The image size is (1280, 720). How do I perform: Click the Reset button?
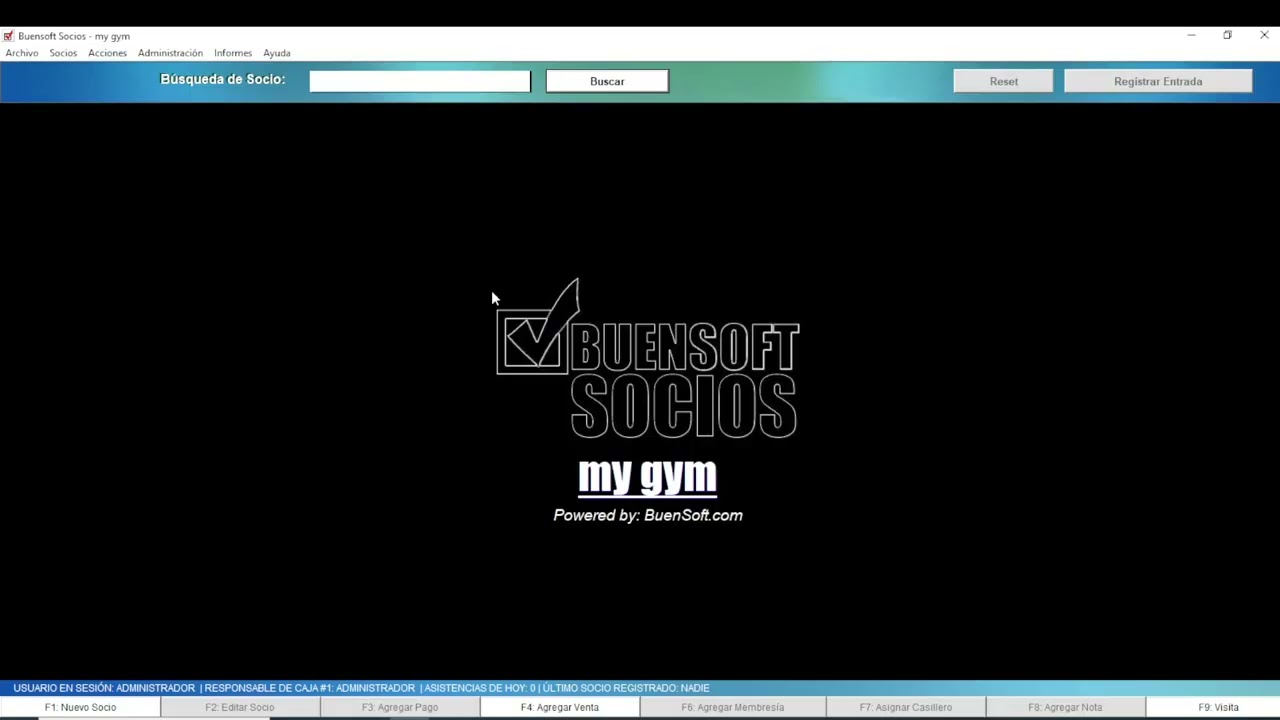[x=1003, y=81]
